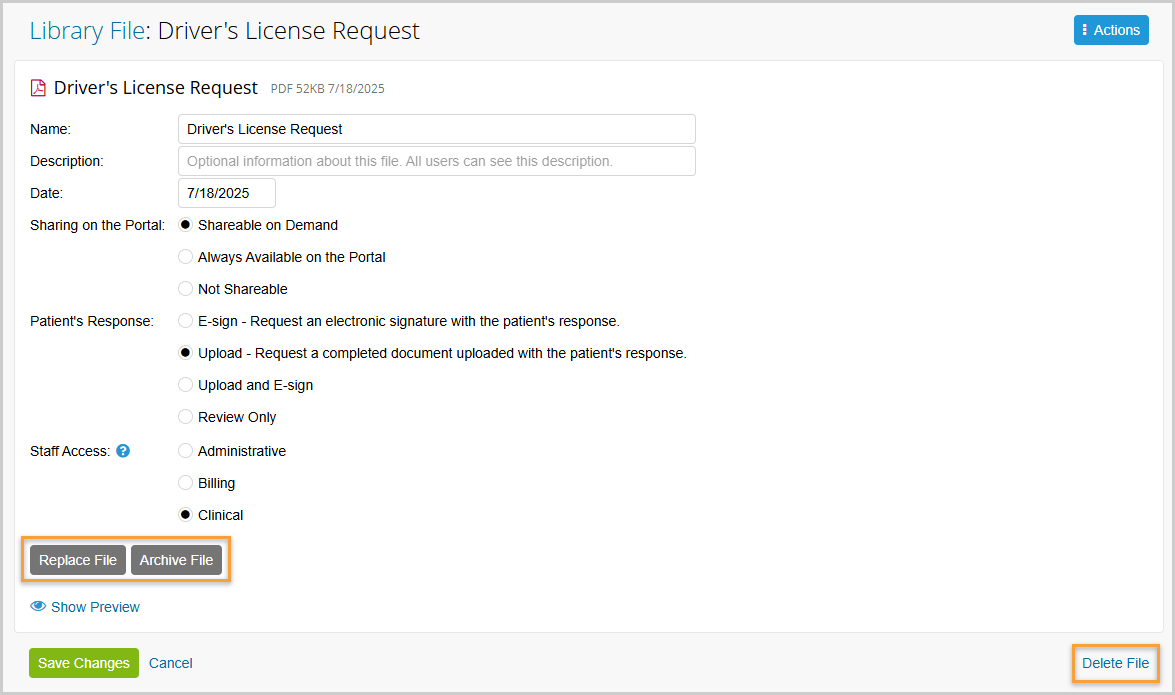Click the Archive File button
Image resolution: width=1175 pixels, height=695 pixels.
point(176,560)
